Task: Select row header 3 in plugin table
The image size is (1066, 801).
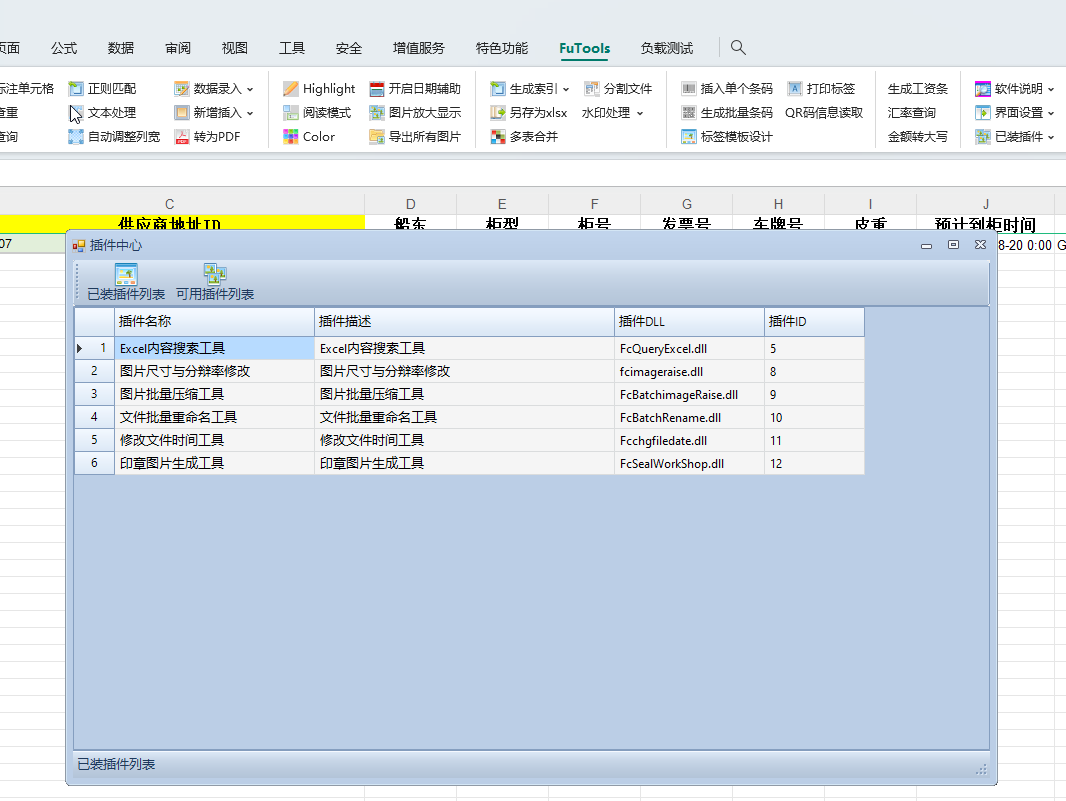Action: (94, 394)
